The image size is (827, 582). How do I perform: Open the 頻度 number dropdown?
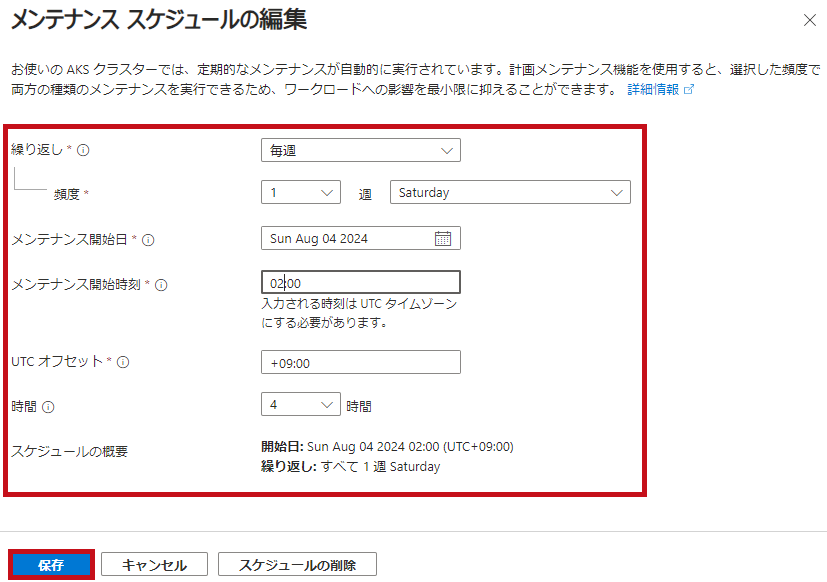300,192
